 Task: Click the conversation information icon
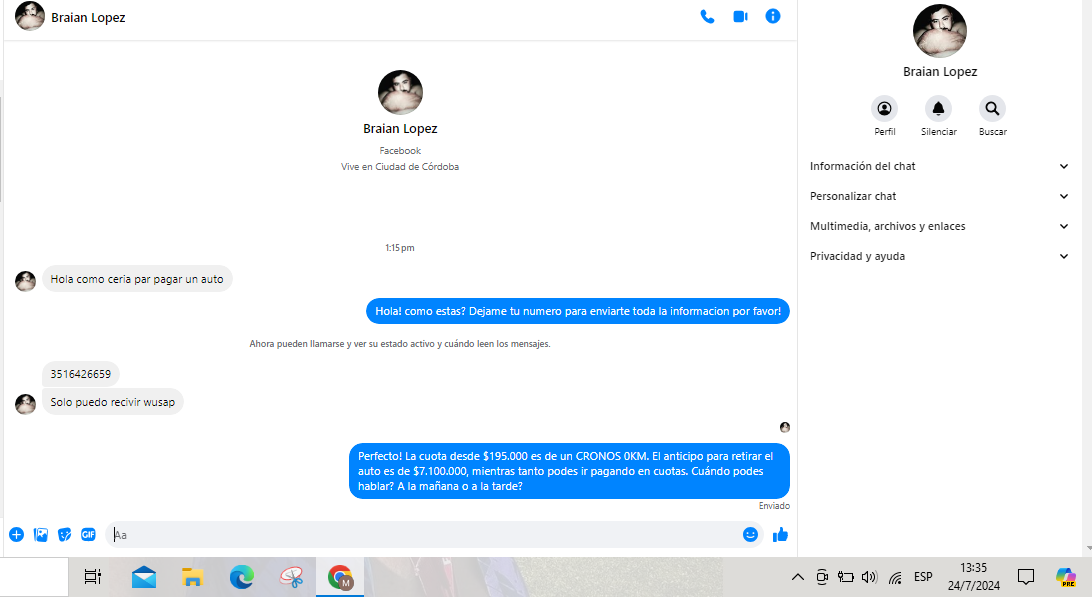tap(772, 16)
